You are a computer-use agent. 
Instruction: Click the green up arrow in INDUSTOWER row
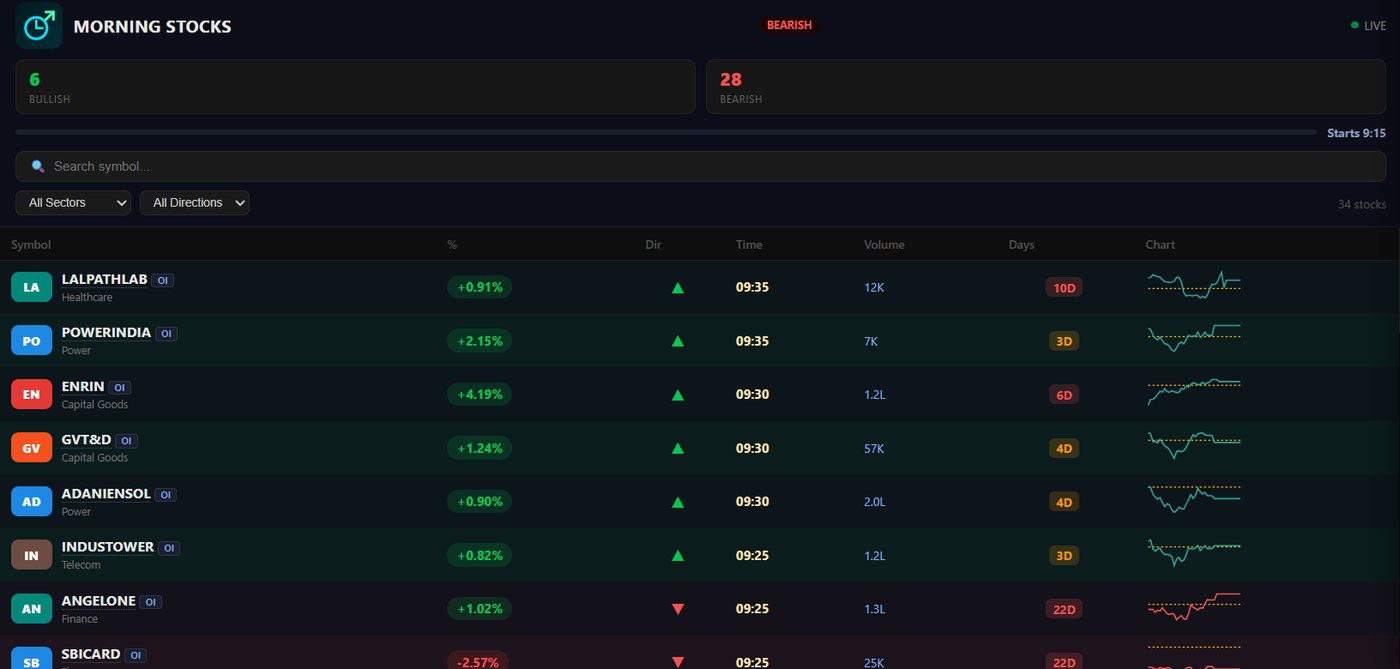(678, 555)
